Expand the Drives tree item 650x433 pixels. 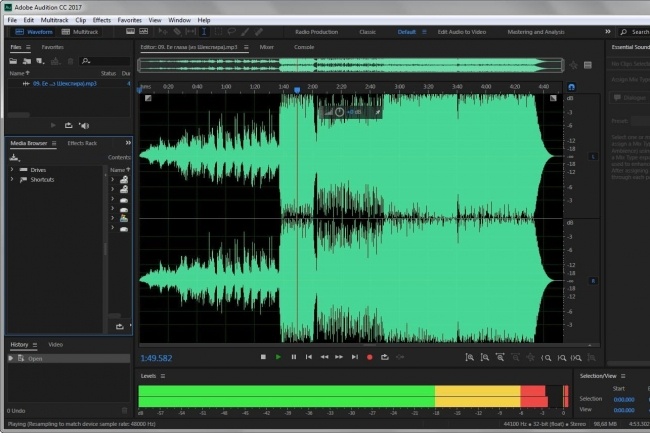click(x=12, y=170)
